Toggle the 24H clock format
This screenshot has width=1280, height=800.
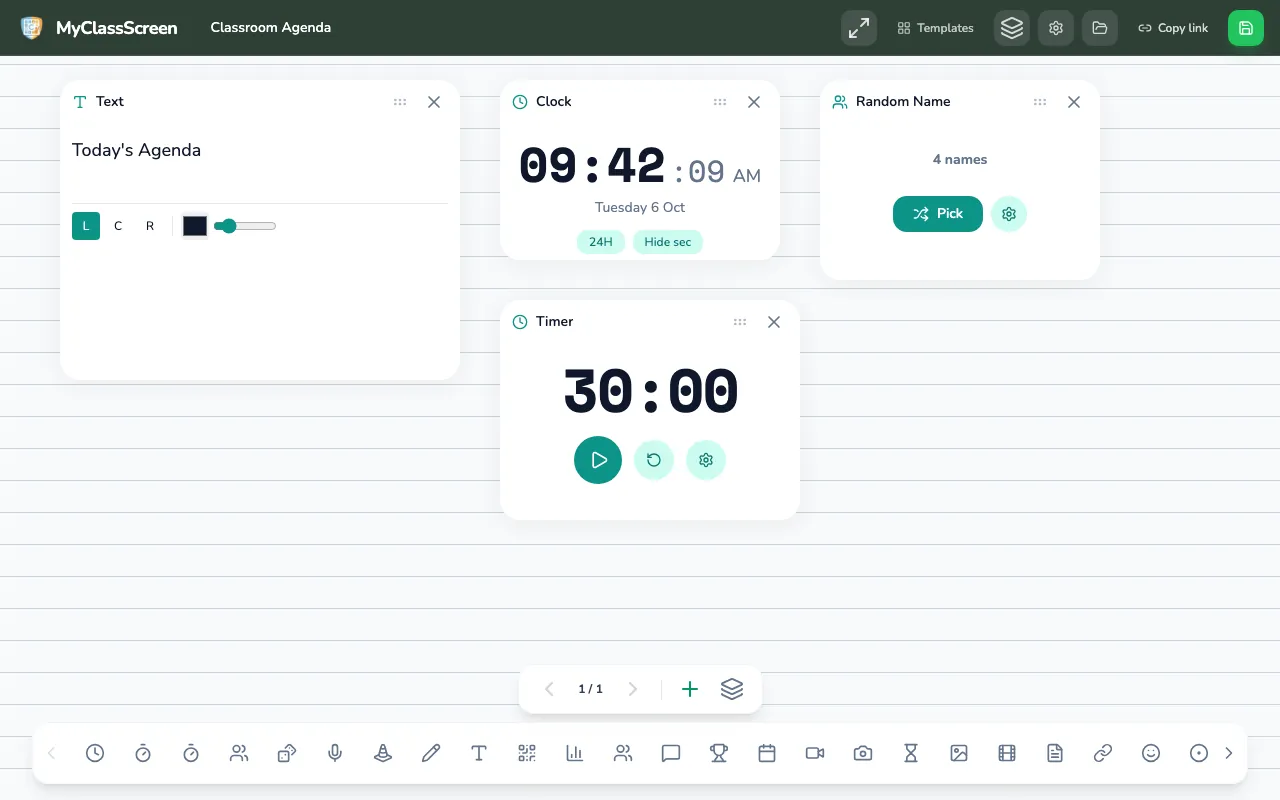point(601,242)
